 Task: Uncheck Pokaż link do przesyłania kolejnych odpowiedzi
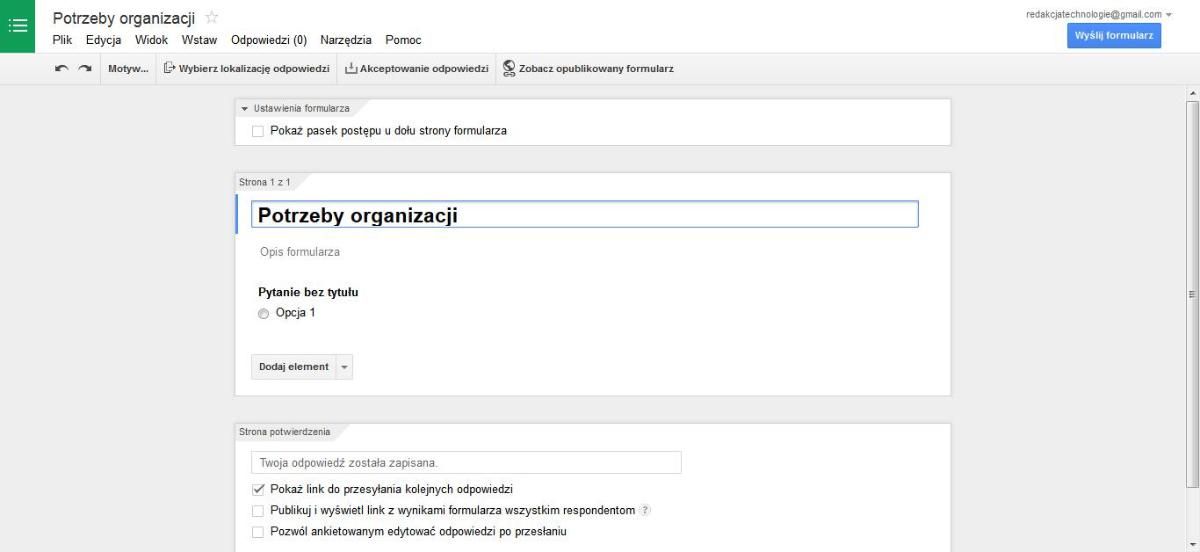[x=258, y=489]
